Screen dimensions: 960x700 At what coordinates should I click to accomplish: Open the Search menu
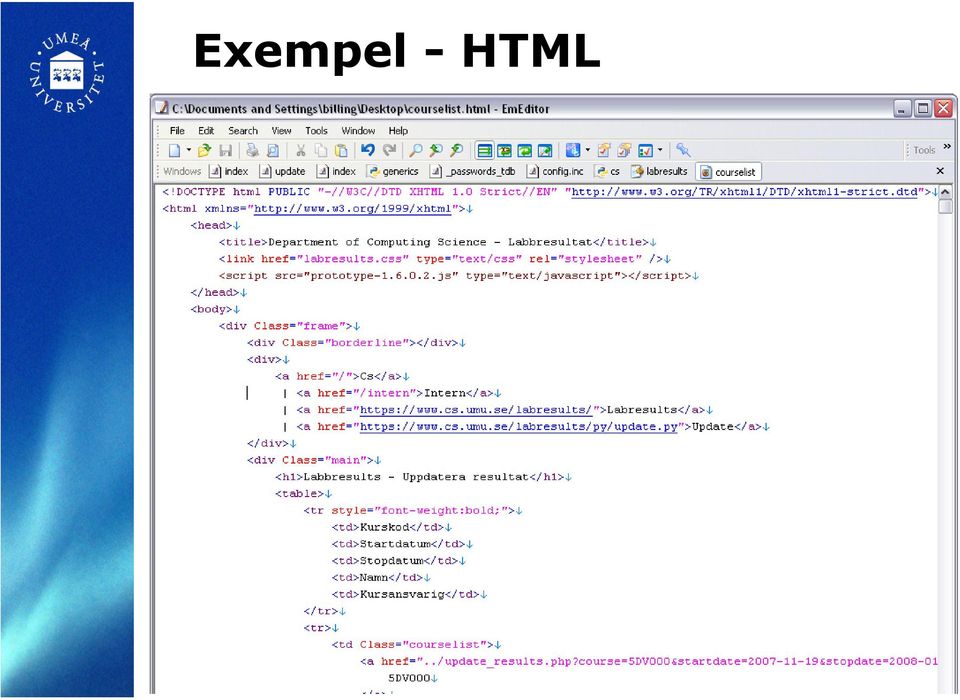point(243,130)
